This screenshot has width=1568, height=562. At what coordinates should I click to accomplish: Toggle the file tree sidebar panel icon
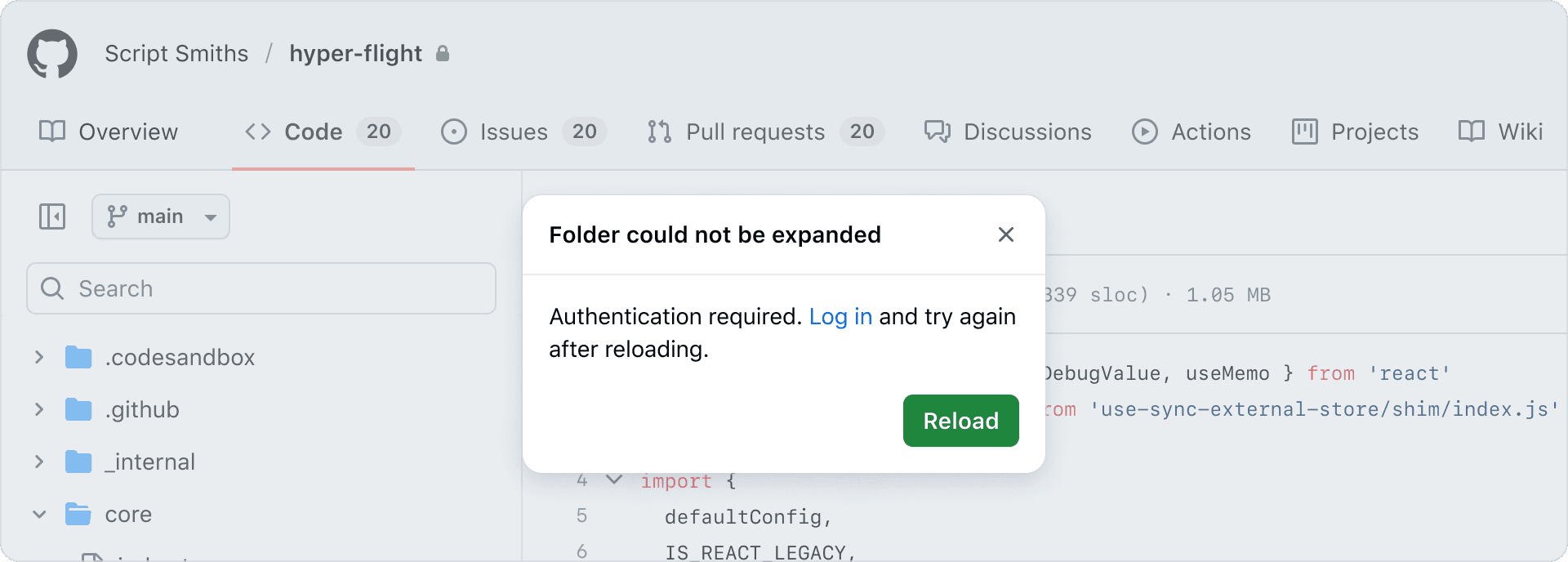[52, 216]
